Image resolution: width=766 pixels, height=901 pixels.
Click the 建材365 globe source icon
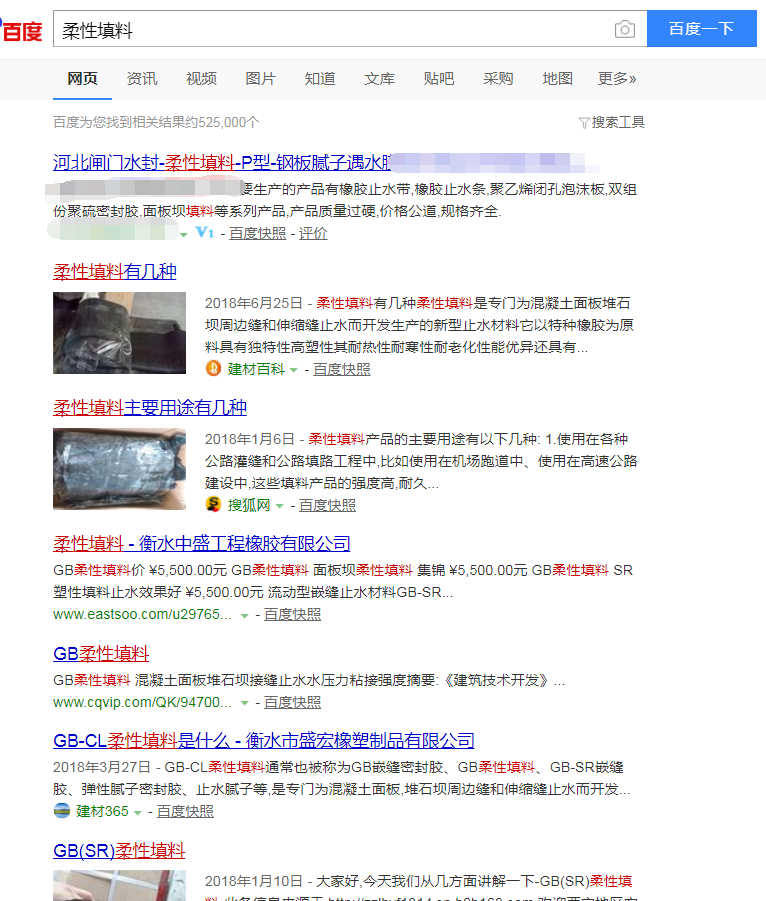pyautogui.click(x=61, y=811)
